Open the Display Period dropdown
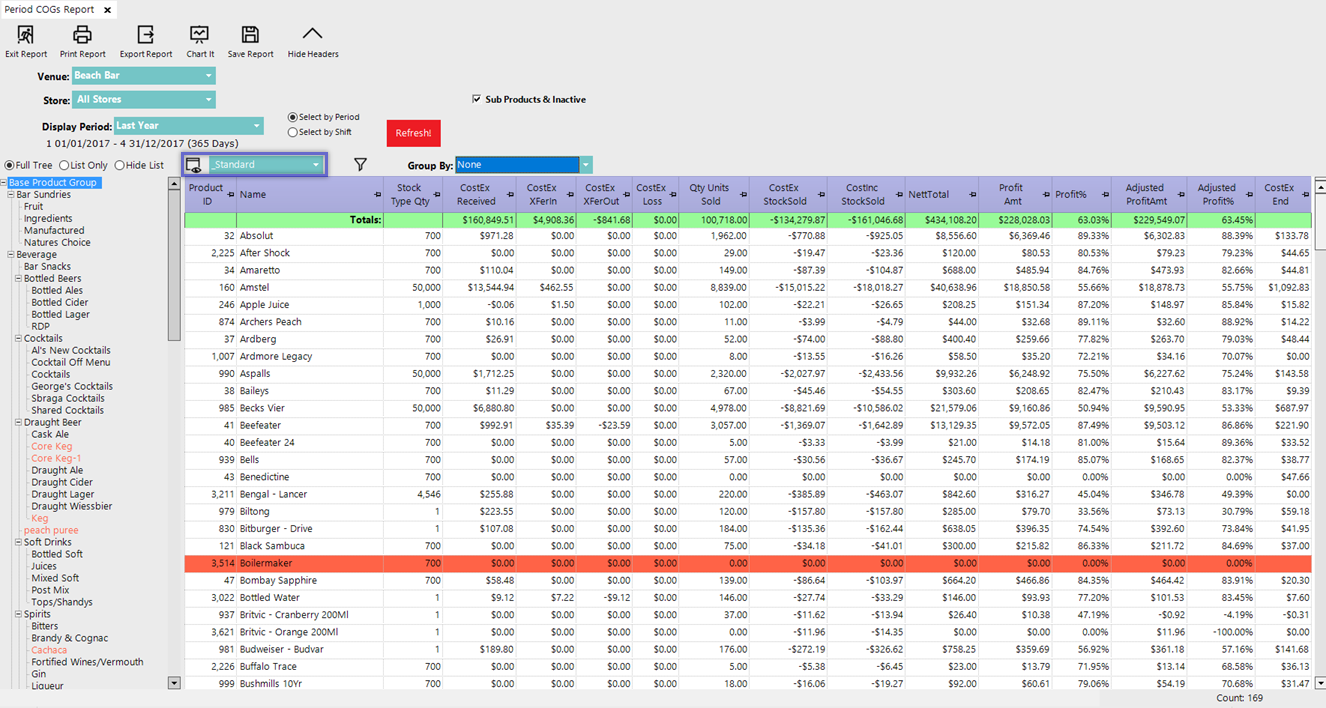 tap(257, 126)
